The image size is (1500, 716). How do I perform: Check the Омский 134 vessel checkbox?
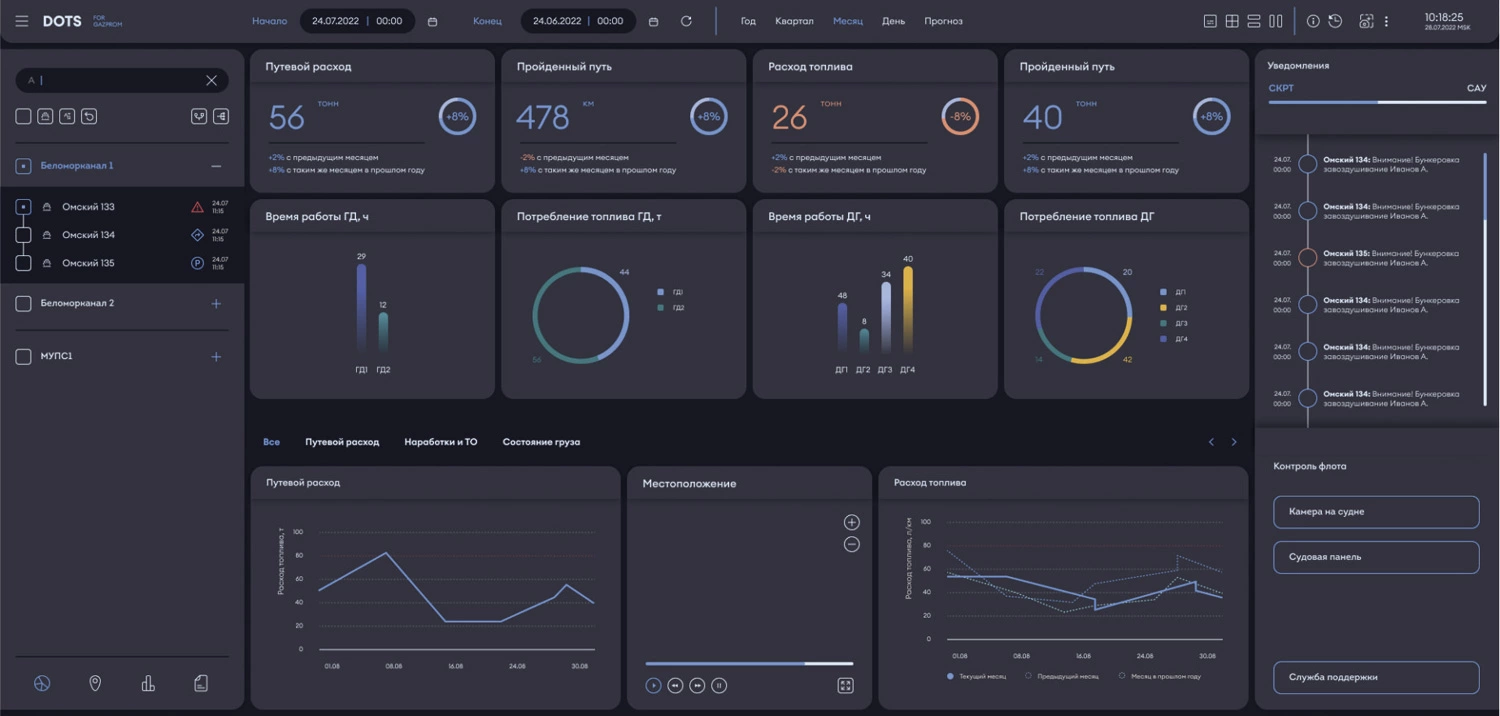(24, 235)
